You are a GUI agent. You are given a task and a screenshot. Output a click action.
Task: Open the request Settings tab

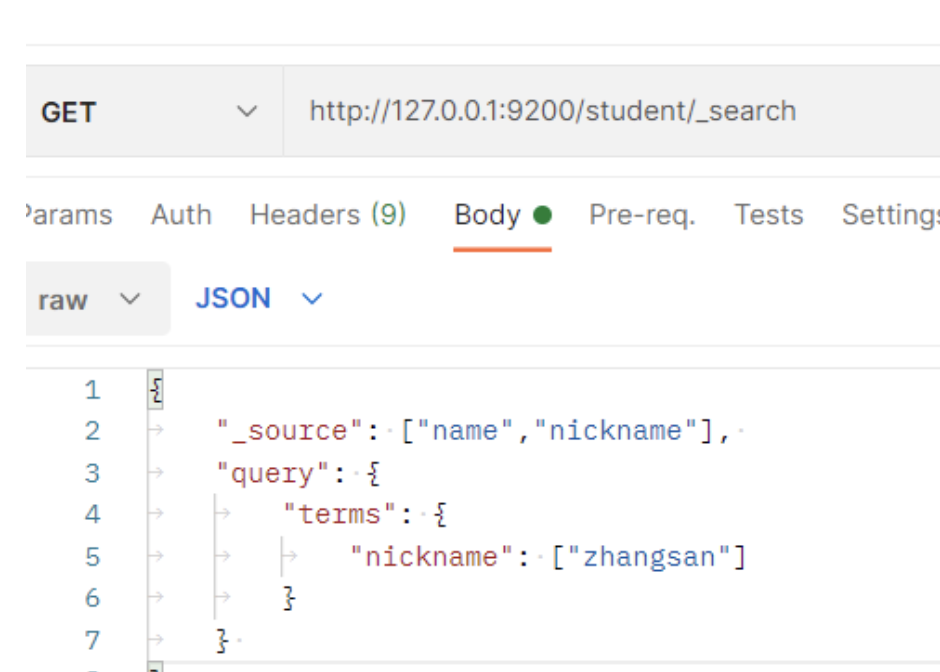coord(889,215)
